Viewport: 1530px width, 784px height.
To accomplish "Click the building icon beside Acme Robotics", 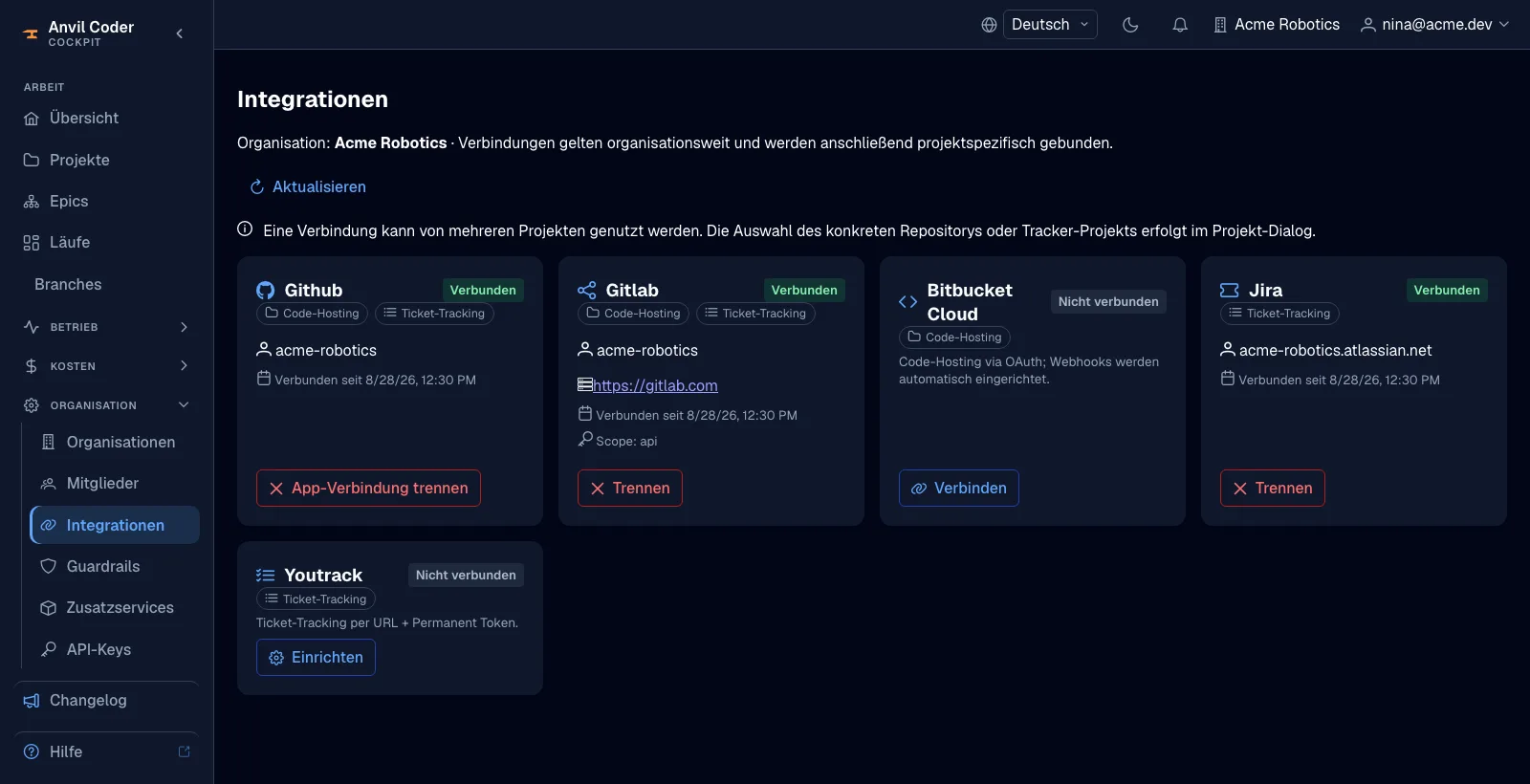I will tap(1220, 25).
